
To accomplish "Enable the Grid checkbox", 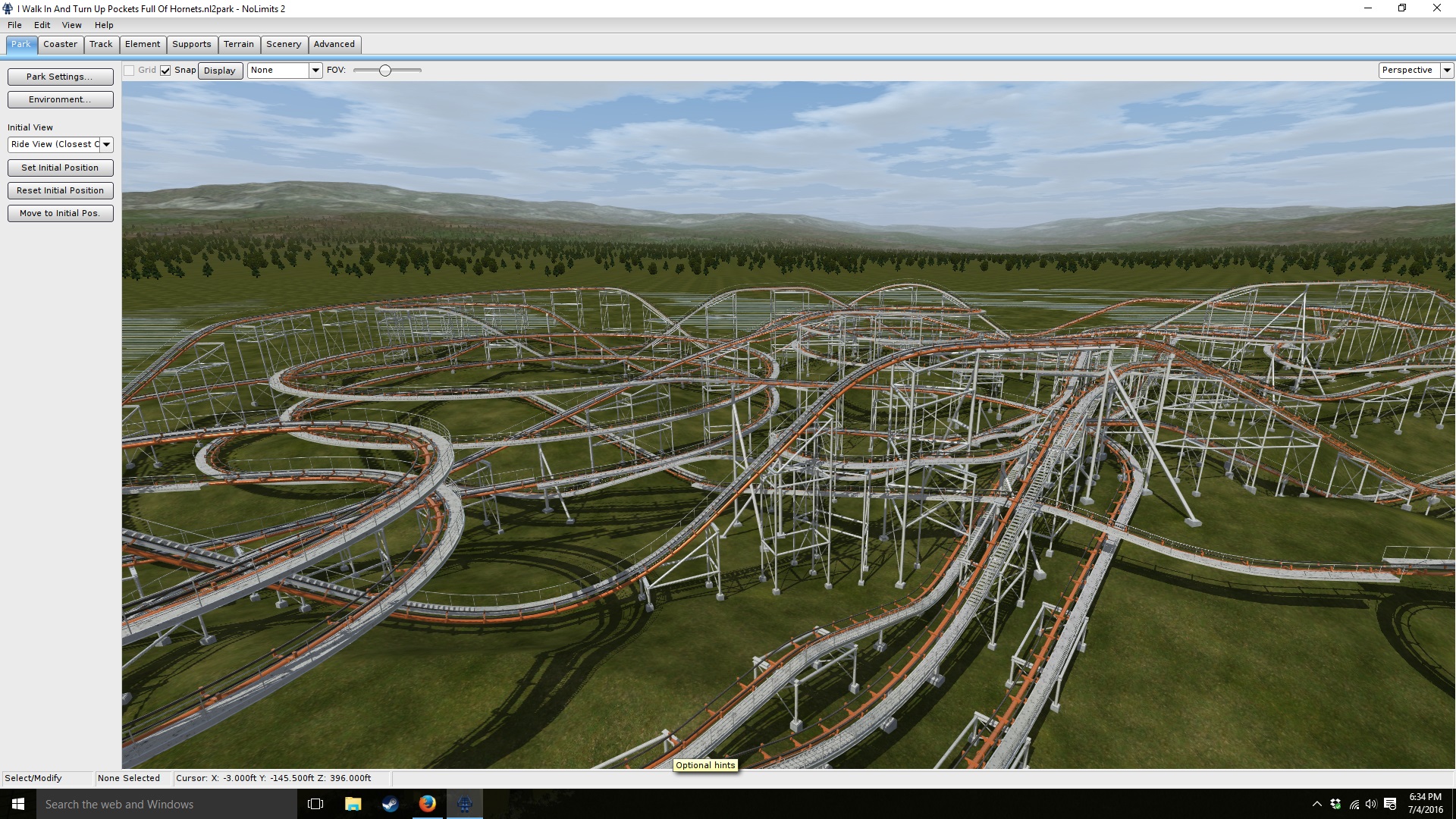I will click(130, 71).
